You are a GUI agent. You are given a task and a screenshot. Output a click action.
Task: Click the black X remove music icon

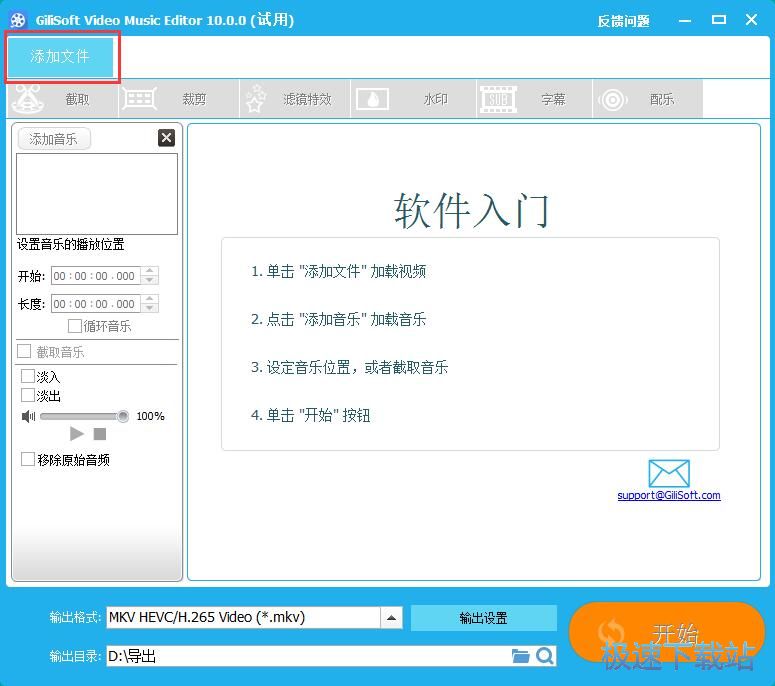point(167,138)
